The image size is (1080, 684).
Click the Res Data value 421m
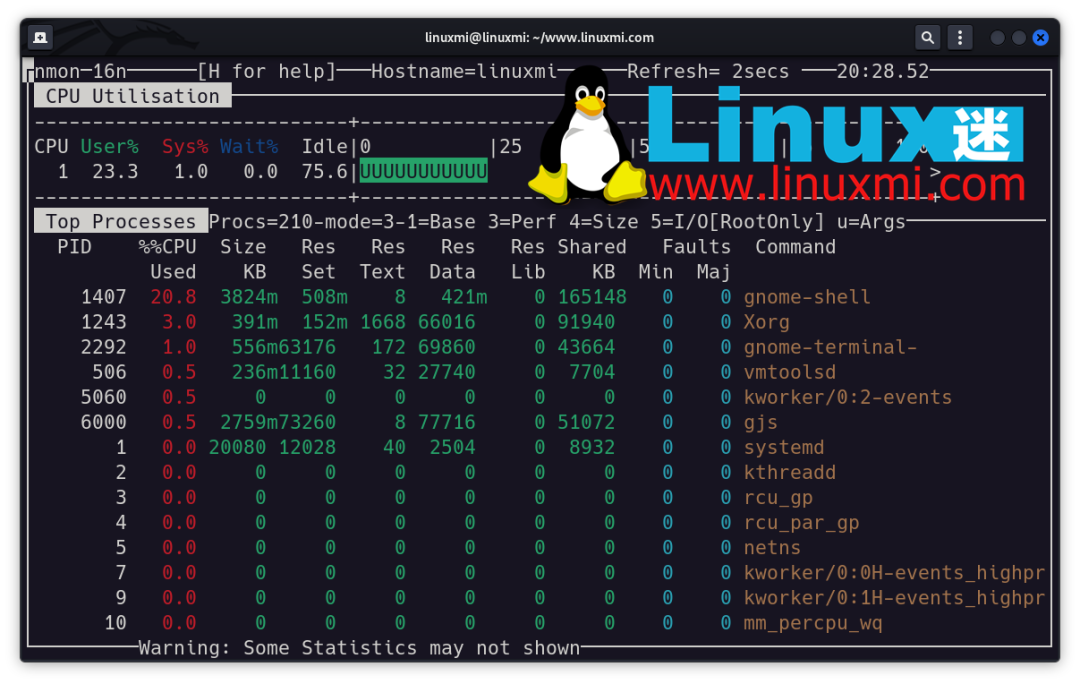pyautogui.click(x=464, y=297)
